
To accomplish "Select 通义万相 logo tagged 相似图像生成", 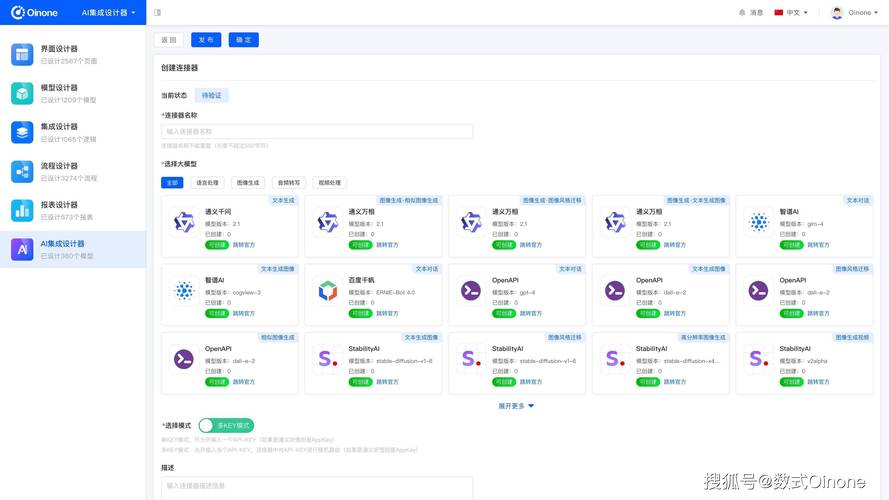I will coord(328,222).
